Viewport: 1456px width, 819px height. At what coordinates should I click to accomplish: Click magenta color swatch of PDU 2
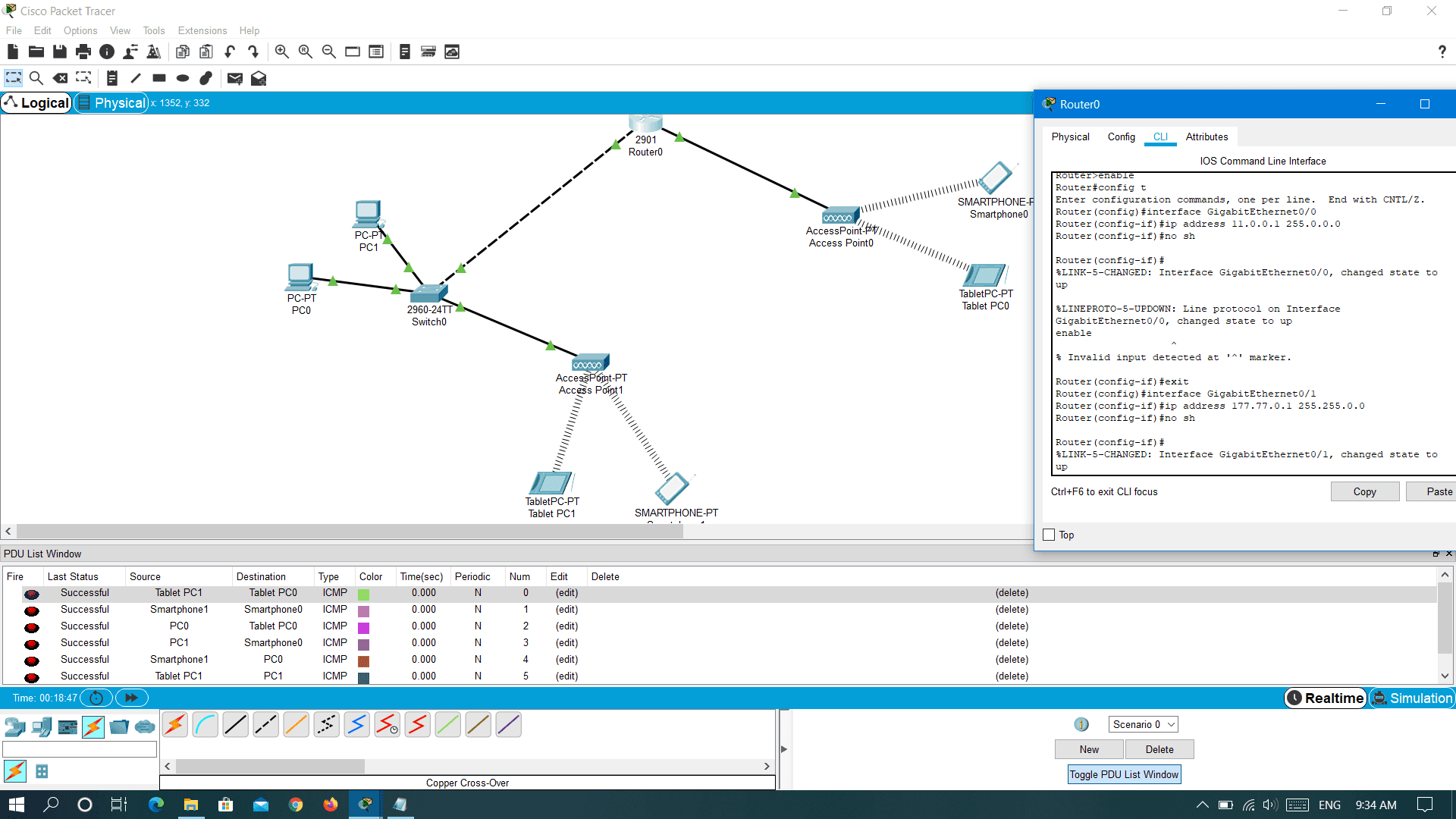363,628
